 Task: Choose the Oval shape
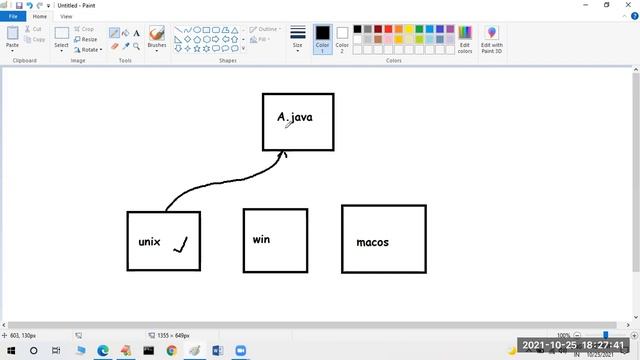tap(197, 30)
